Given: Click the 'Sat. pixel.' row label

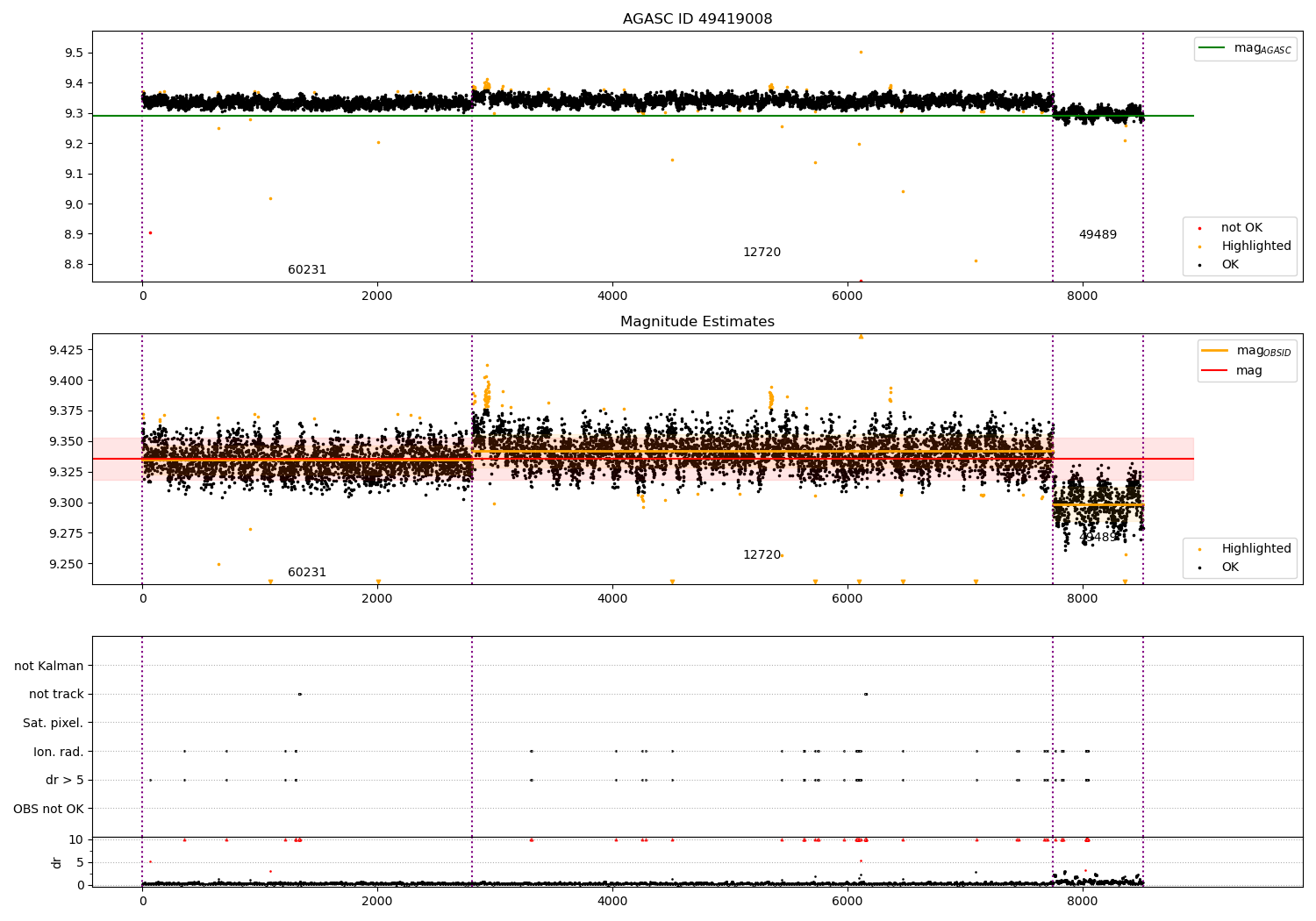Looking at the screenshot, I should [x=54, y=723].
